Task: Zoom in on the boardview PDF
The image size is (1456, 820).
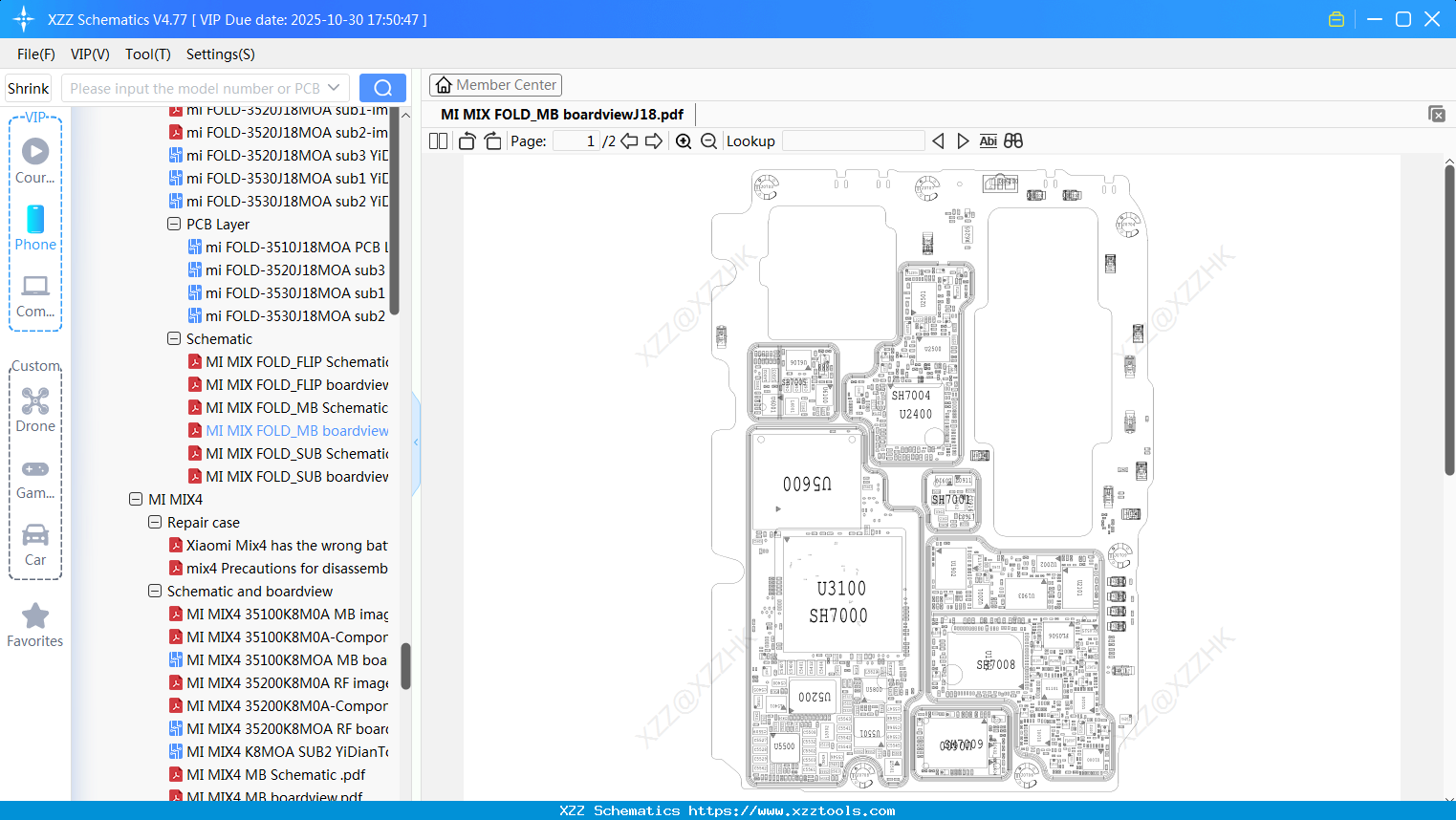Action: [x=684, y=140]
